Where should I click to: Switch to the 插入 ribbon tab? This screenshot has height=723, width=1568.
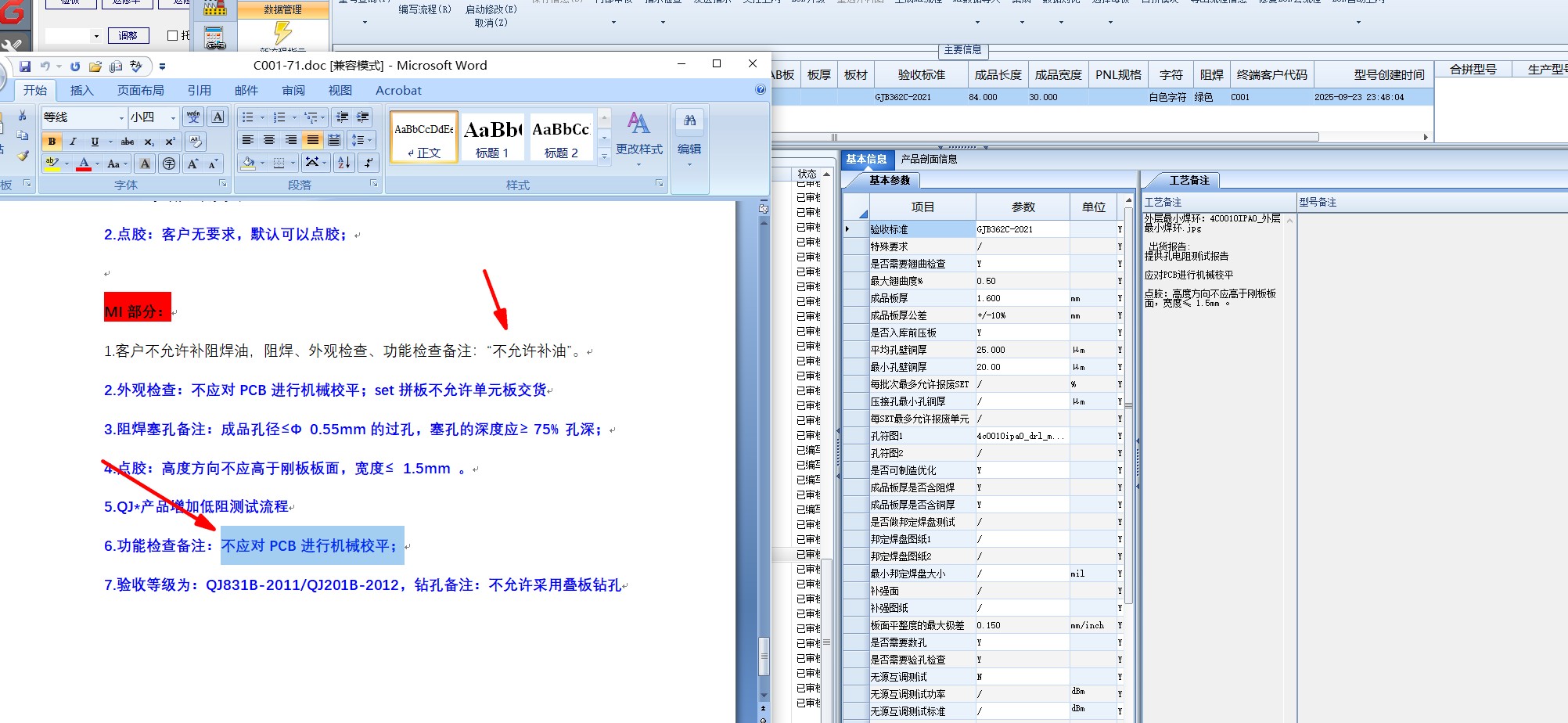coord(82,91)
